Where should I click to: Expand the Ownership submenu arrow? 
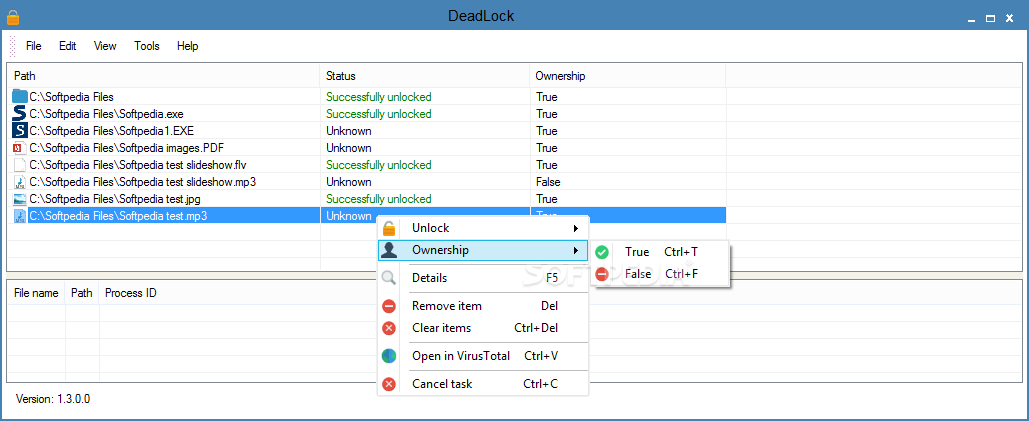[x=576, y=250]
